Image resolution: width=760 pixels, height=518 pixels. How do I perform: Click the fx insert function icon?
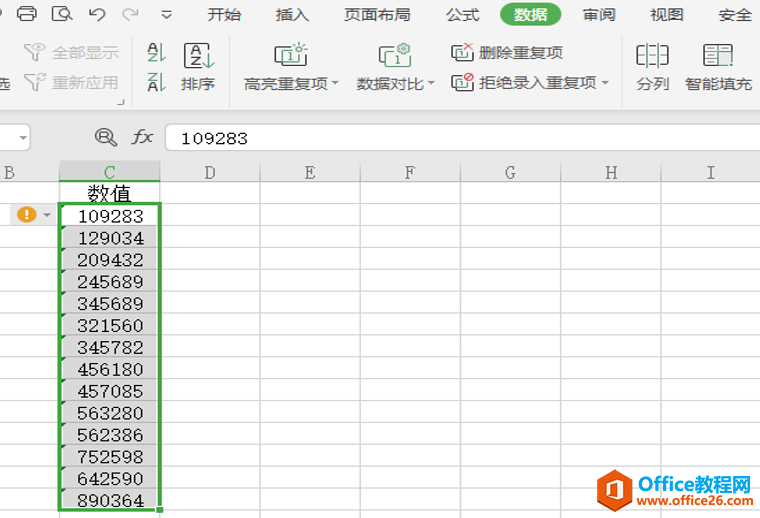142,137
